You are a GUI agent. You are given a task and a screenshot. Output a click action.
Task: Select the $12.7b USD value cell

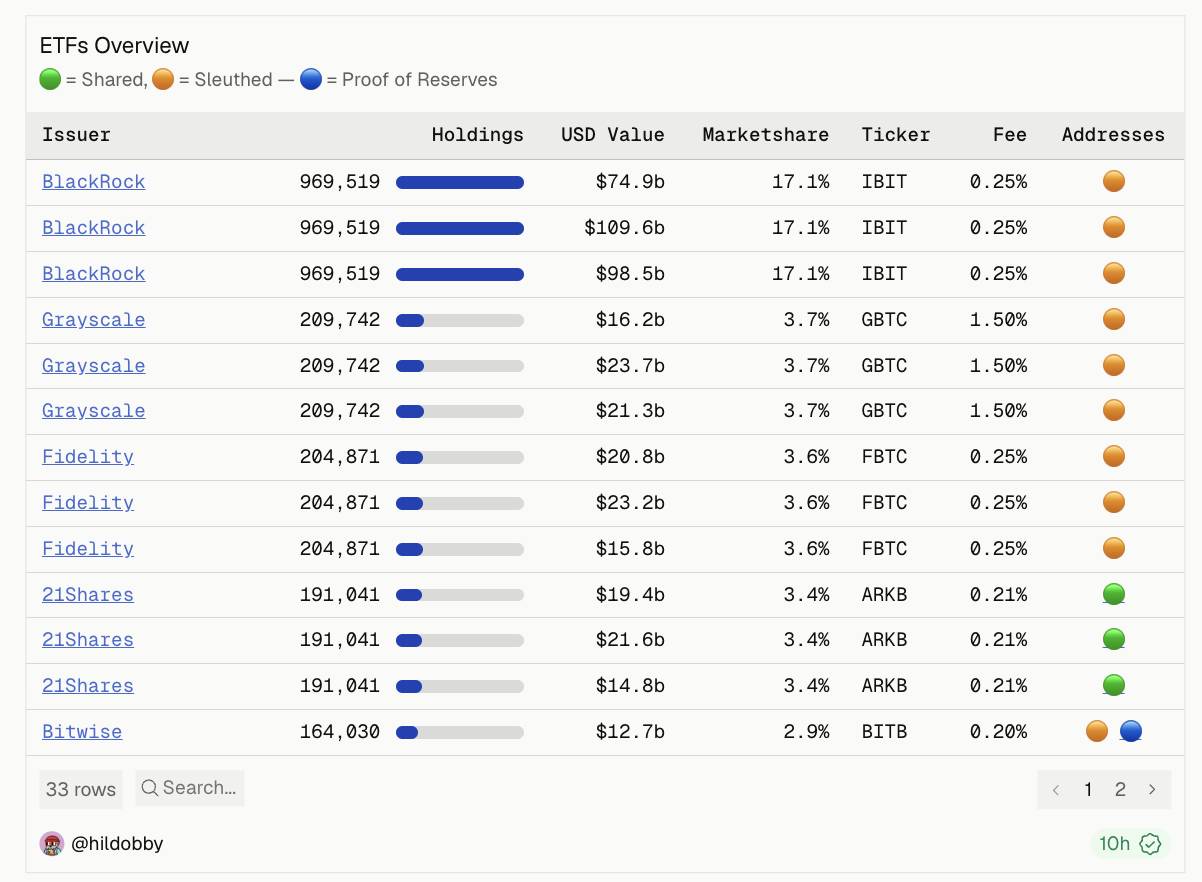tap(630, 732)
